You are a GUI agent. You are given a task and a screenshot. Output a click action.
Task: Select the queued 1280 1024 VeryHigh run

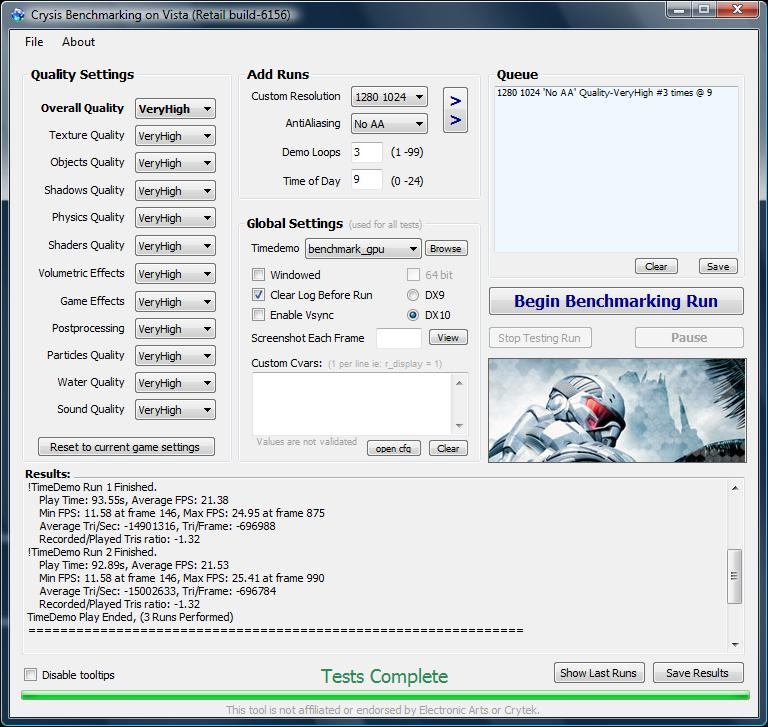coord(604,93)
